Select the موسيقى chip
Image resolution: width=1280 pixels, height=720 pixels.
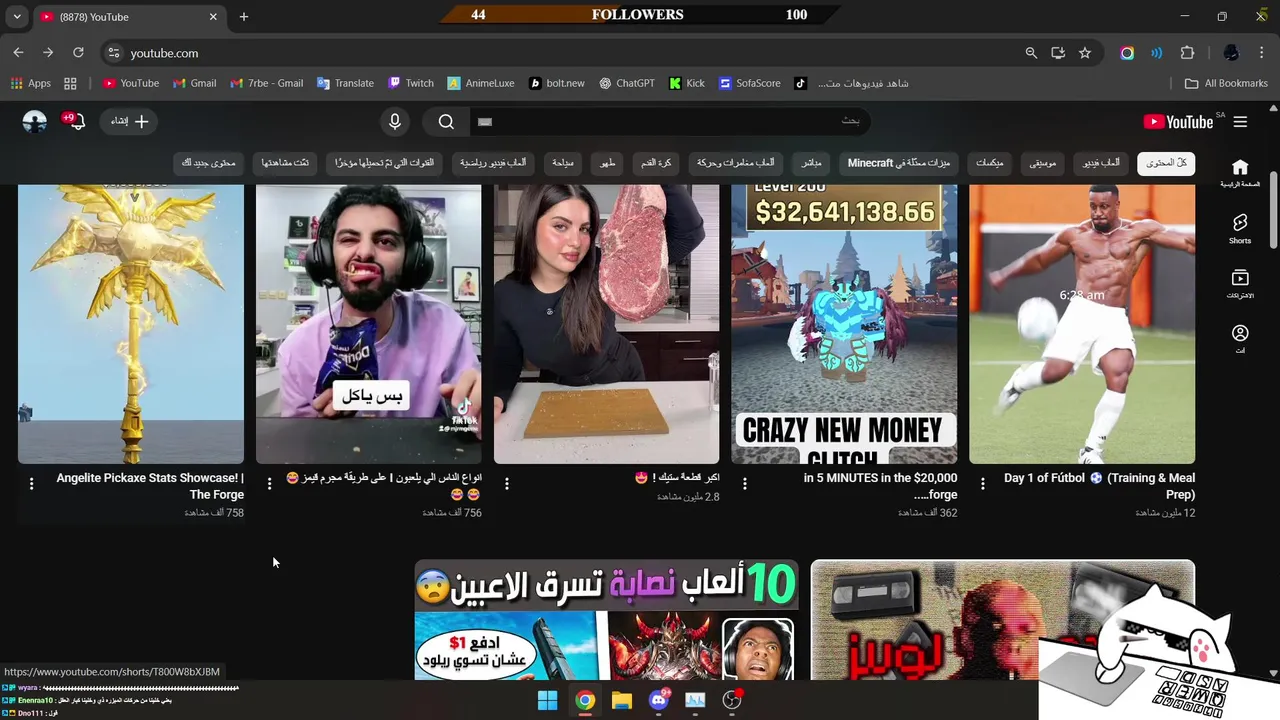(x=1044, y=163)
